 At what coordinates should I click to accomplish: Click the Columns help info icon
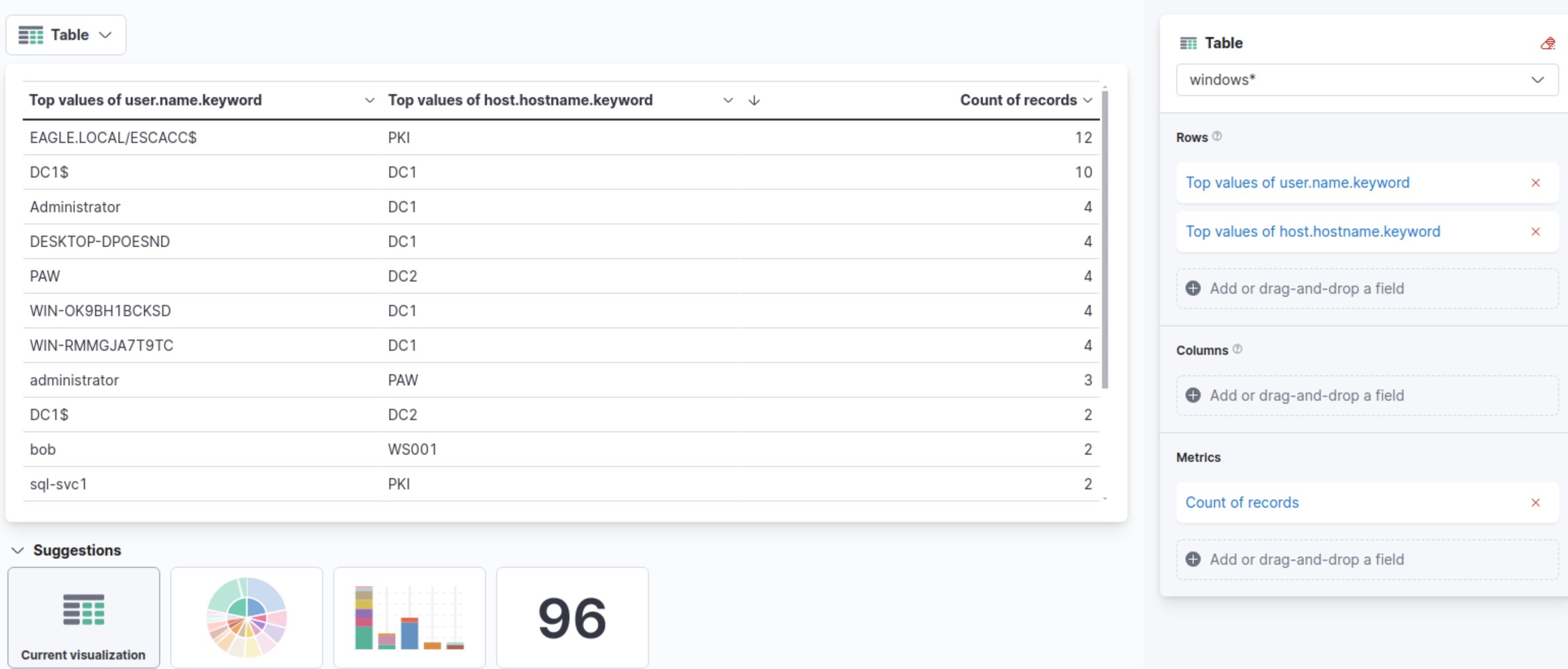click(1237, 349)
